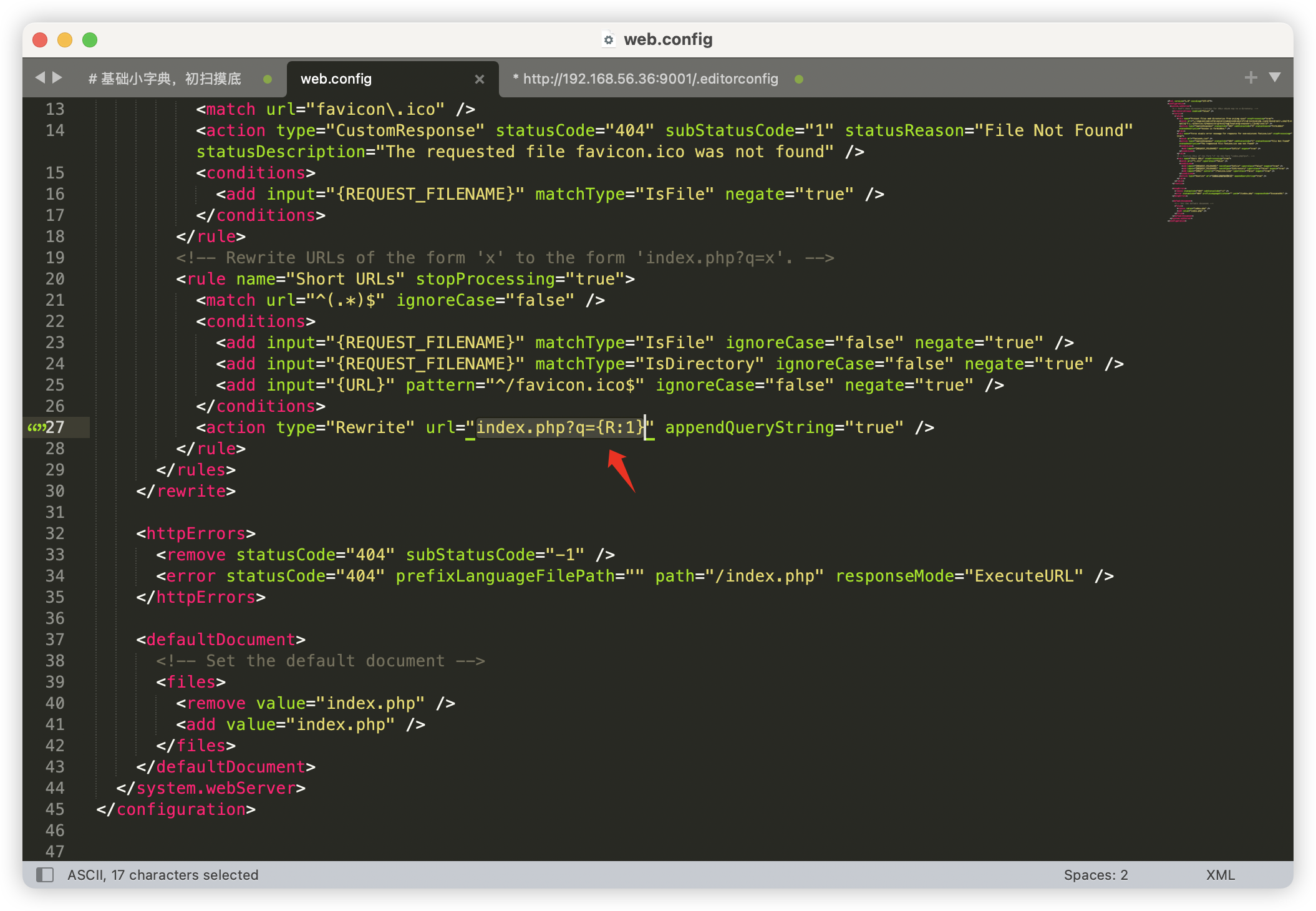This screenshot has height=911, width=1316.
Task: Navigate to next tab with right arrow
Action: tap(57, 77)
